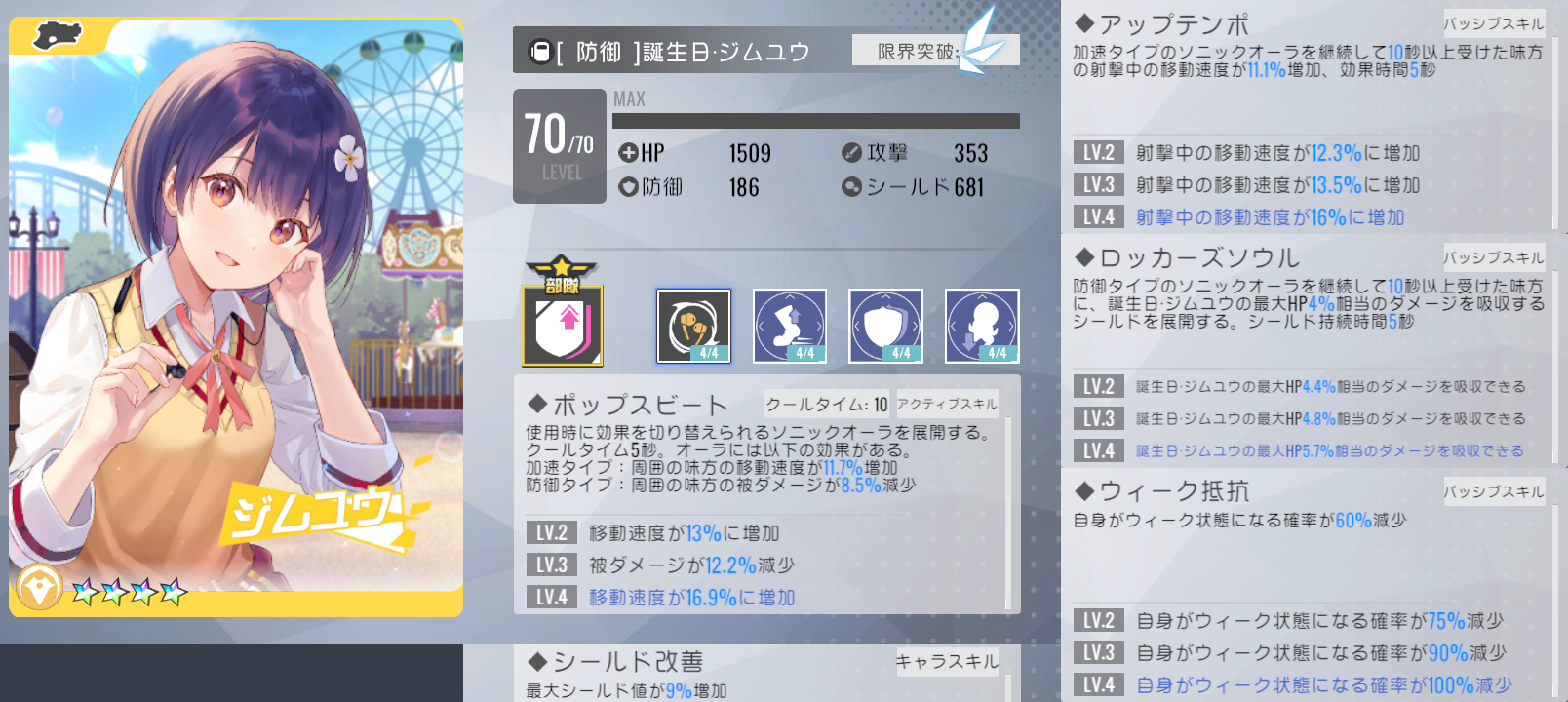
Task: Select the Pop Beat headphone skill icon
Action: [x=693, y=326]
